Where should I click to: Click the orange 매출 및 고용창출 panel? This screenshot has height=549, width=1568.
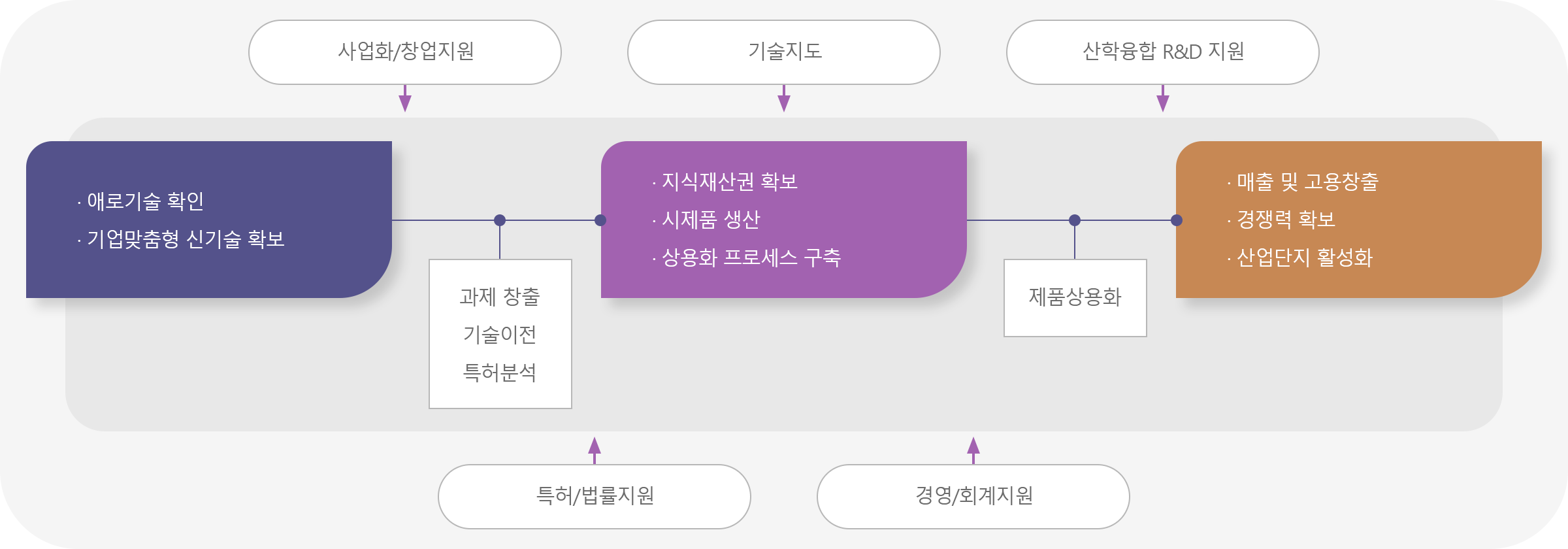pyautogui.click(x=1359, y=220)
